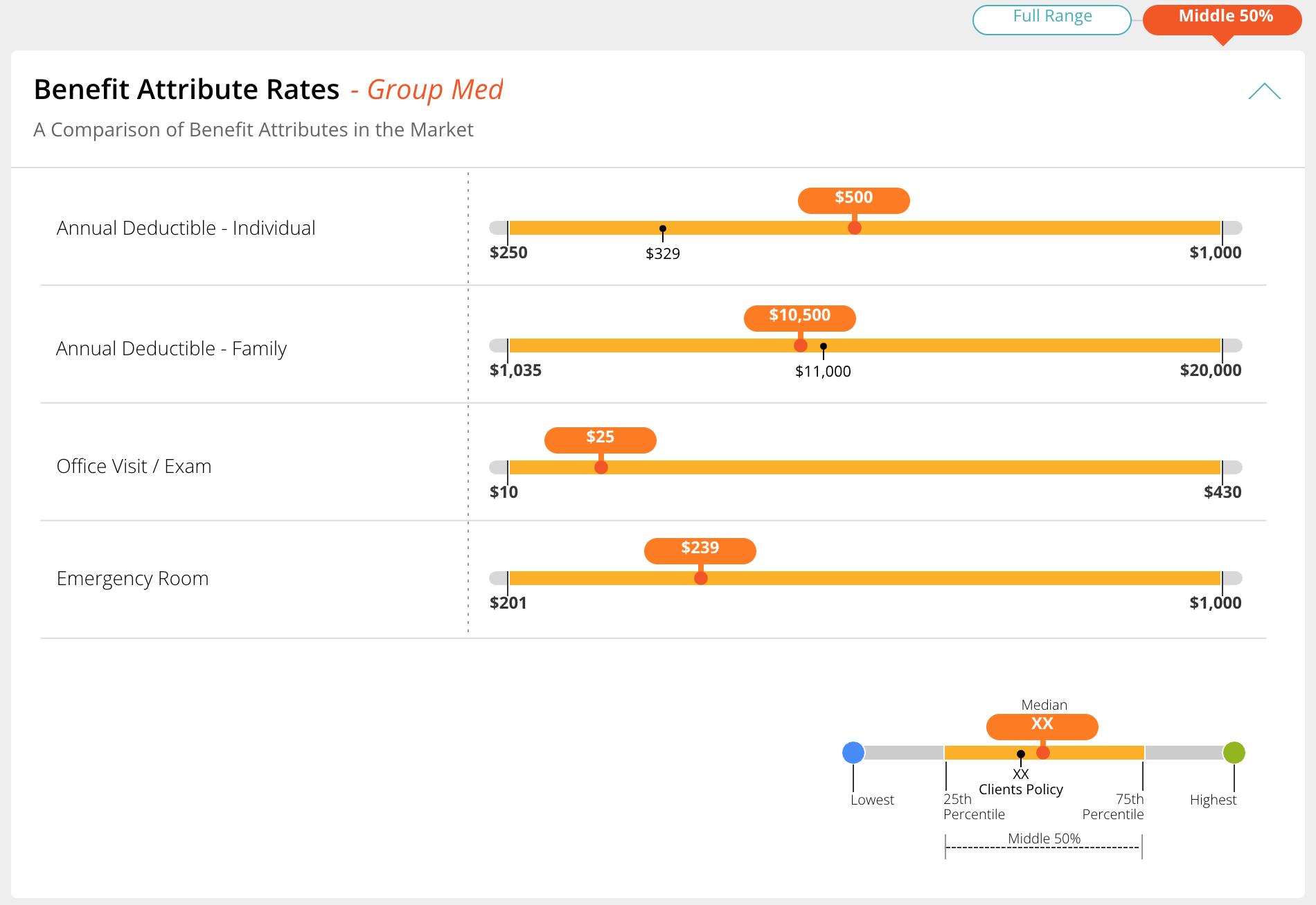Screen dimensions: 1316x905
Task: Click the Office Visit / Exam label
Action: [x=134, y=466]
